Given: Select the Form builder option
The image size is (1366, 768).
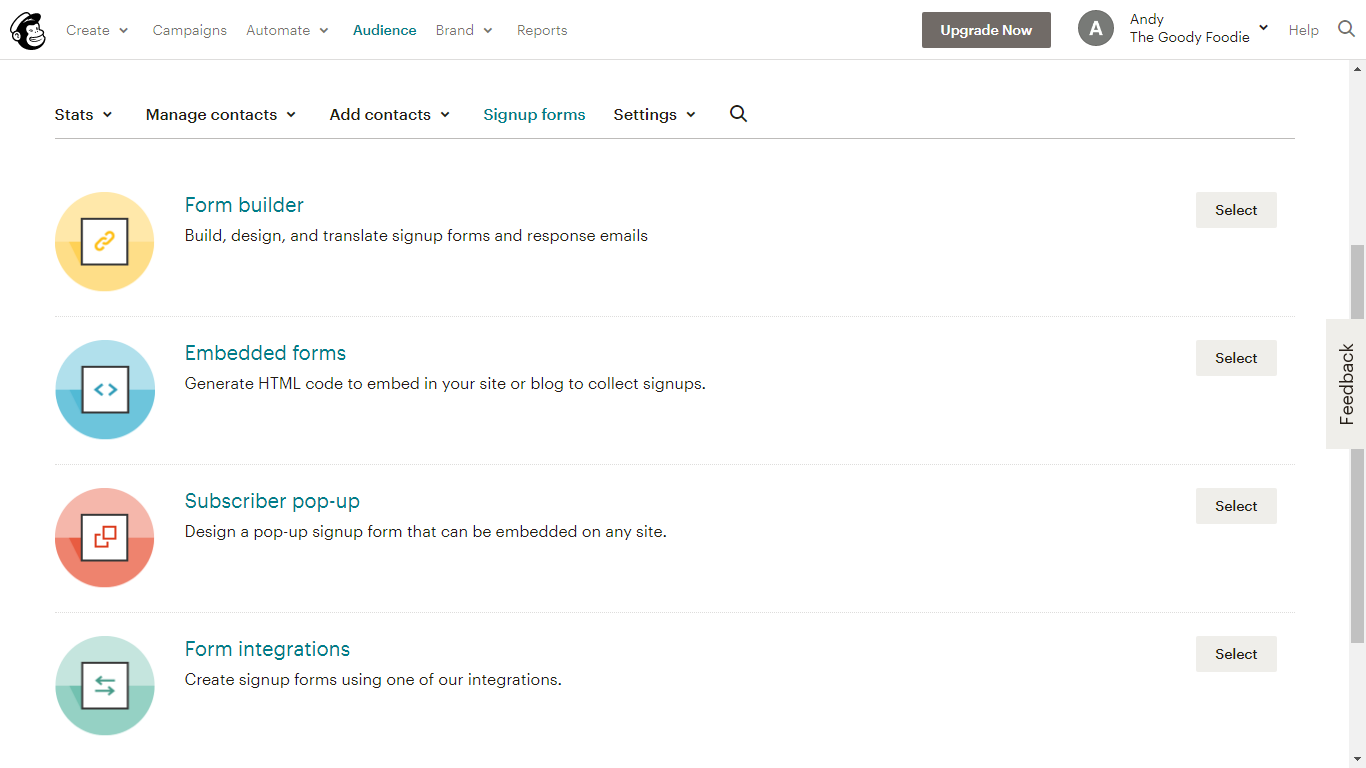Looking at the screenshot, I should [x=1236, y=210].
